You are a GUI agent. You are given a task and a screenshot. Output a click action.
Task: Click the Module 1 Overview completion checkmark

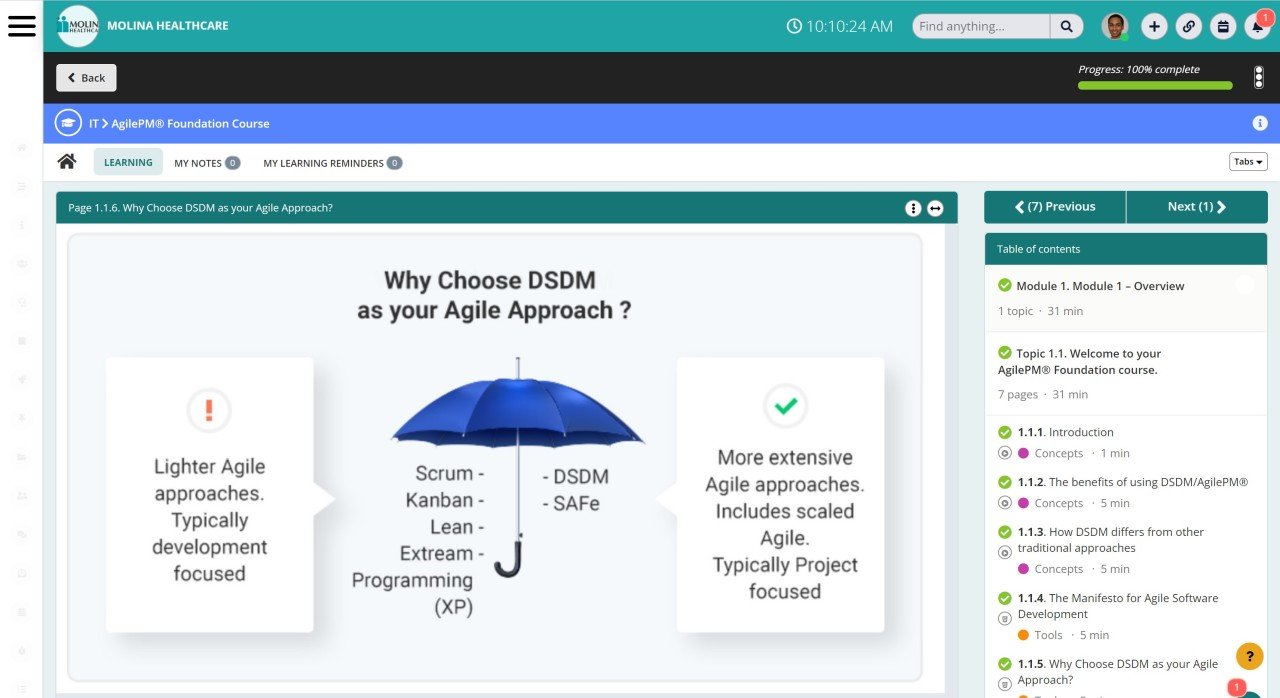1005,286
